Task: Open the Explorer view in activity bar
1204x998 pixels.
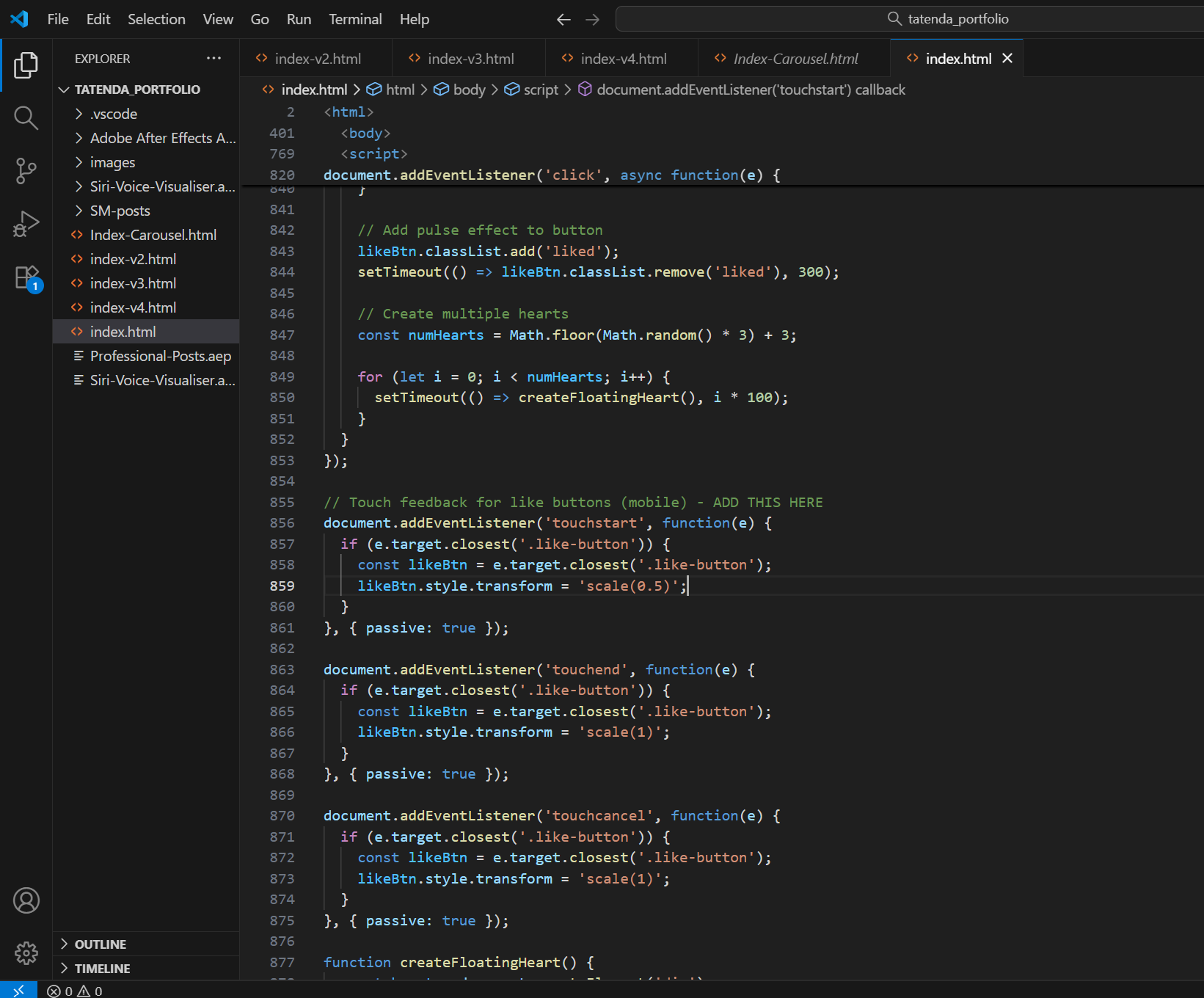Action: click(26, 65)
